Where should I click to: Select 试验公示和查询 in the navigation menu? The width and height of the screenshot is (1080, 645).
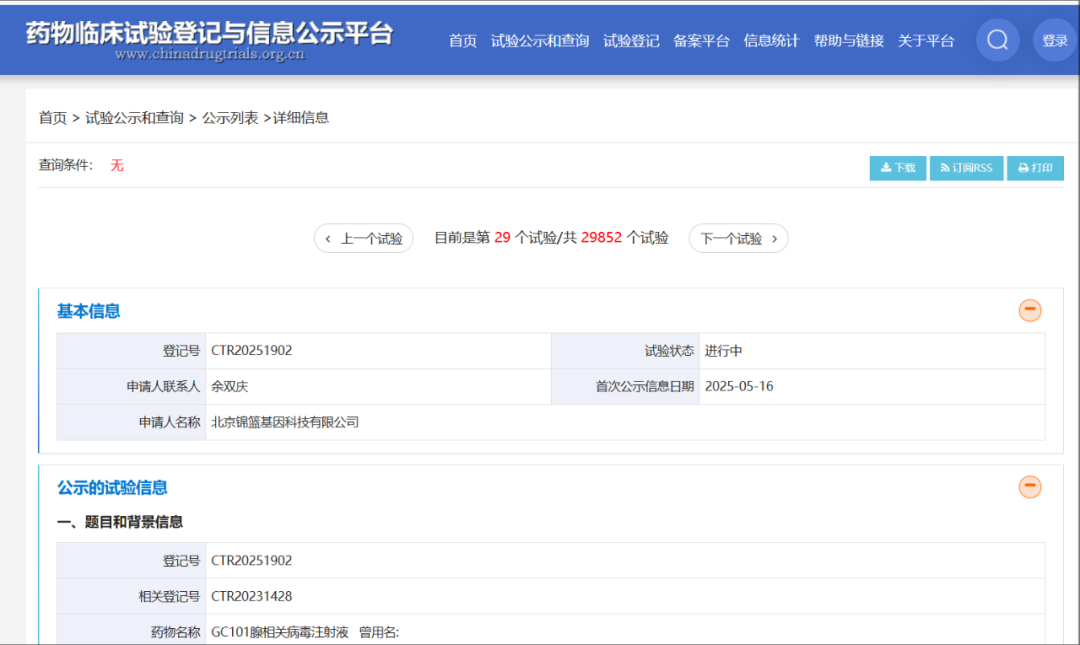tap(539, 41)
